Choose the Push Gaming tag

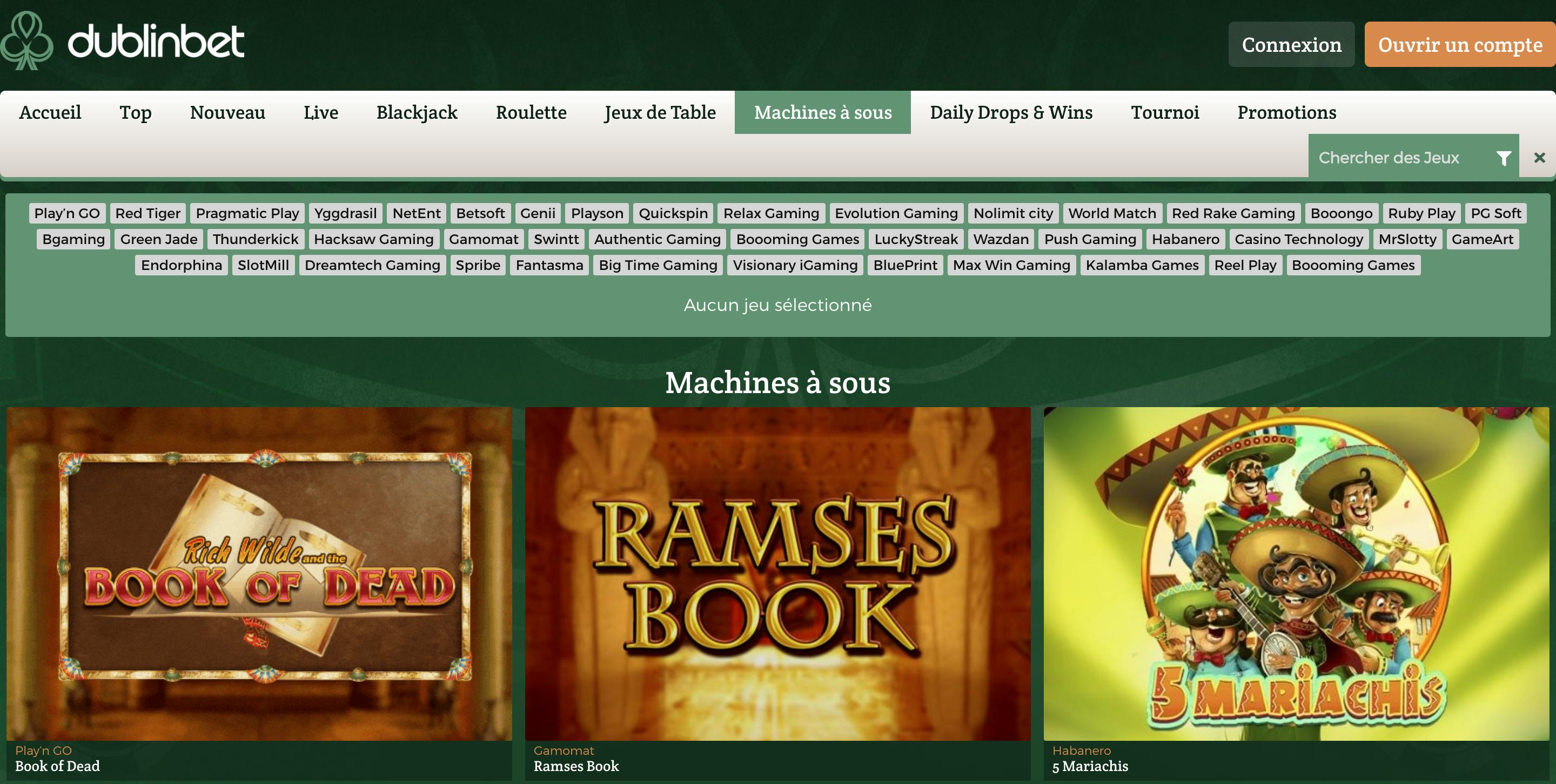(x=1090, y=239)
